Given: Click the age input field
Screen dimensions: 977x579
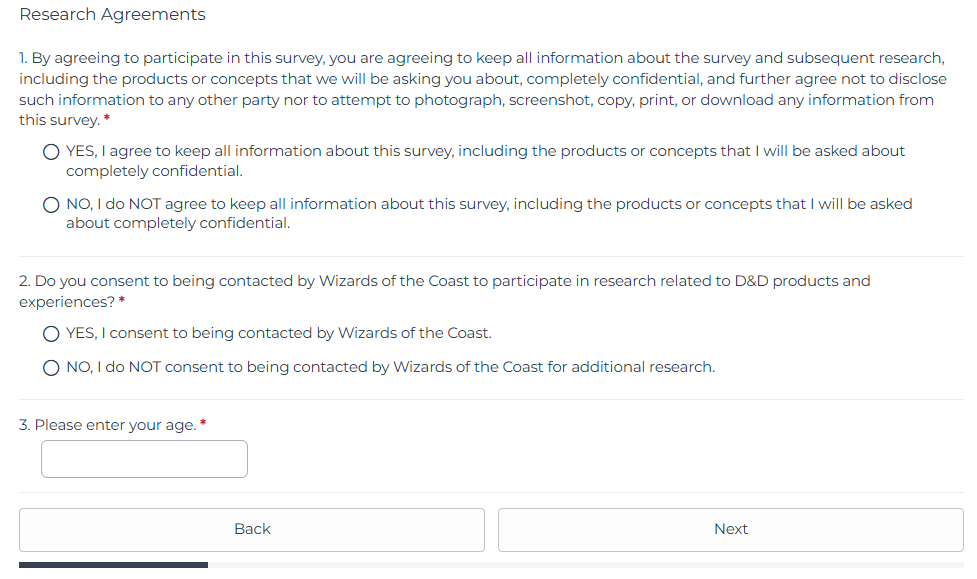Looking at the screenshot, I should (x=144, y=459).
